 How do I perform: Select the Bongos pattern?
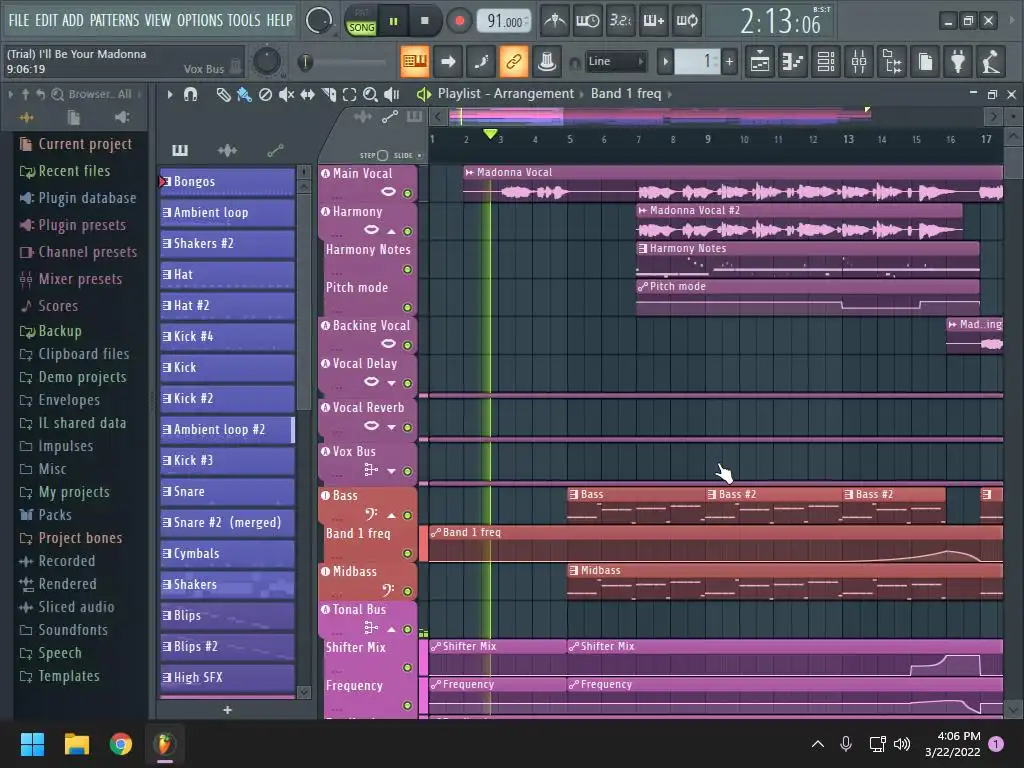(x=227, y=182)
